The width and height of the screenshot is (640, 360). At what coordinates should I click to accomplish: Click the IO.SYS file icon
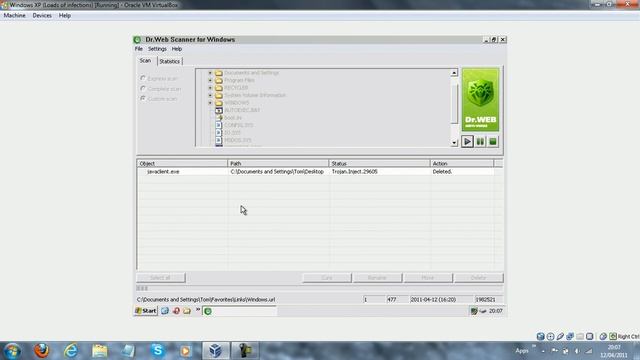click(219, 133)
